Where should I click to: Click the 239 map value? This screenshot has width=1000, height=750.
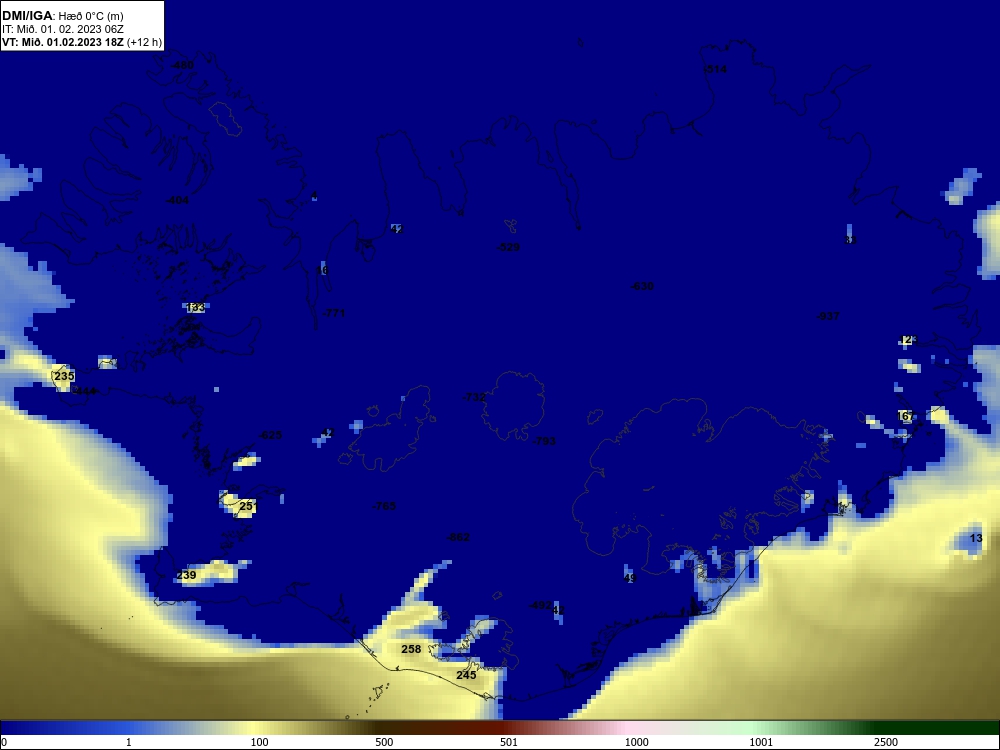(x=186, y=575)
